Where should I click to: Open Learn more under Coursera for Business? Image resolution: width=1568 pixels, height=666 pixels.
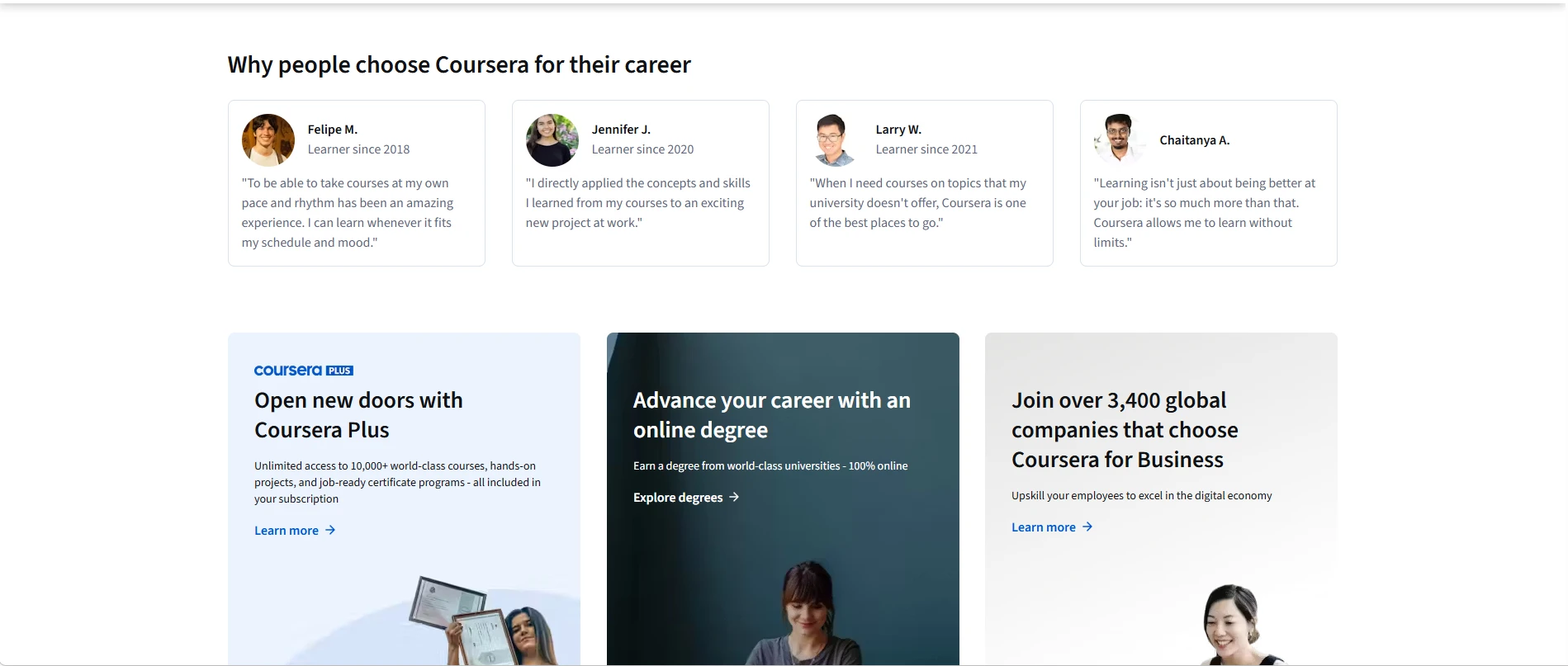pos(1043,527)
